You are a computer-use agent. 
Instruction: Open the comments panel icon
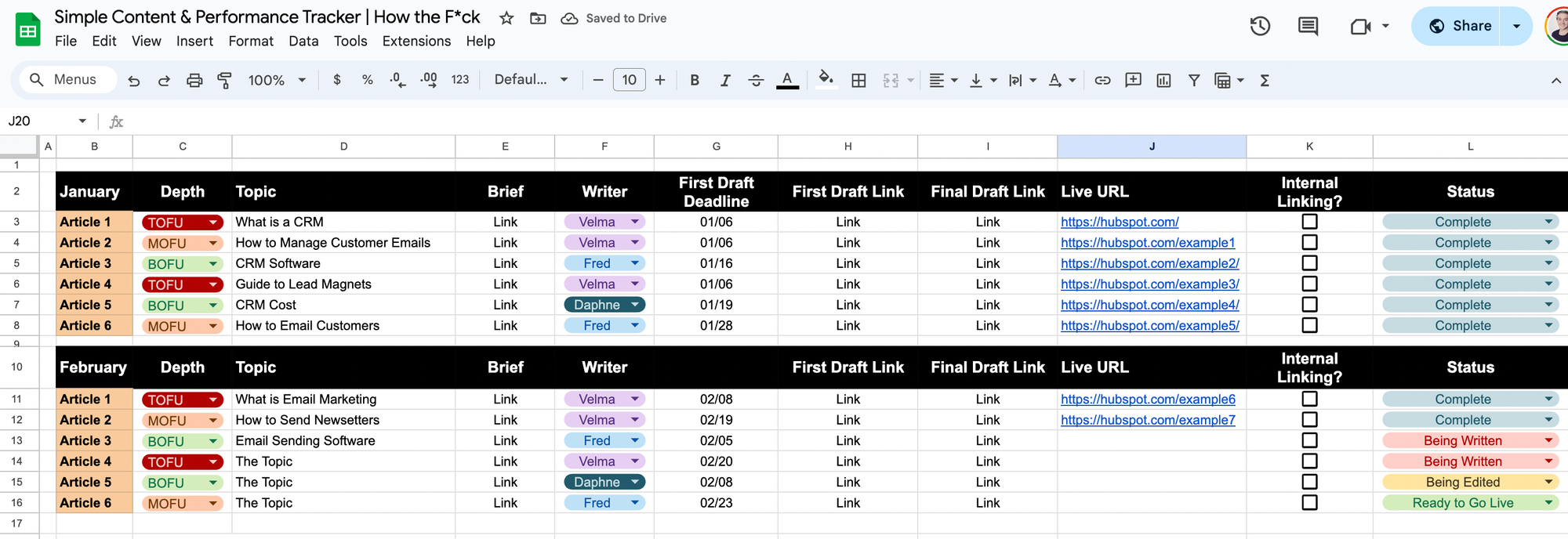coord(1308,26)
